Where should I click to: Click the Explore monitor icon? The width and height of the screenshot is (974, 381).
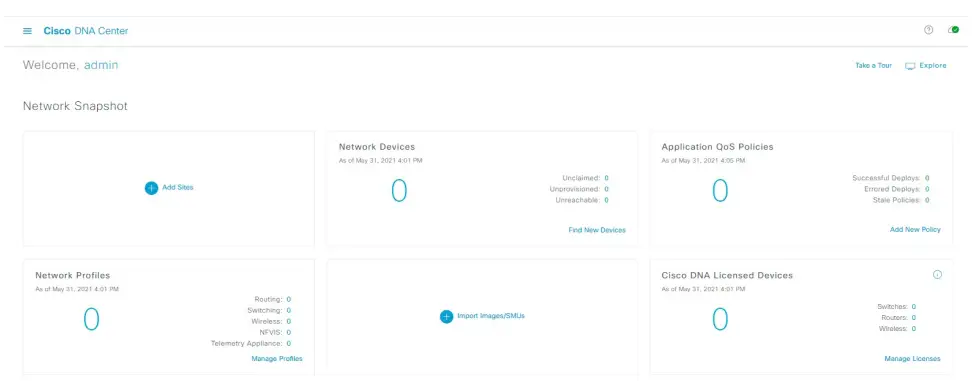(x=910, y=66)
